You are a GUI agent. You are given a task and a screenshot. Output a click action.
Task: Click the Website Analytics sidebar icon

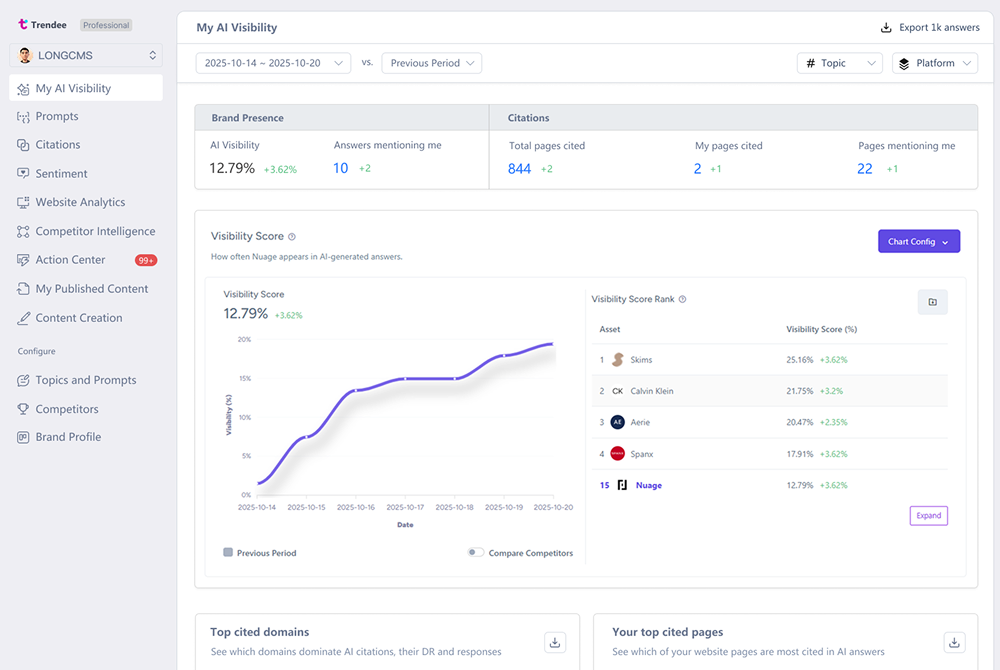coord(23,202)
